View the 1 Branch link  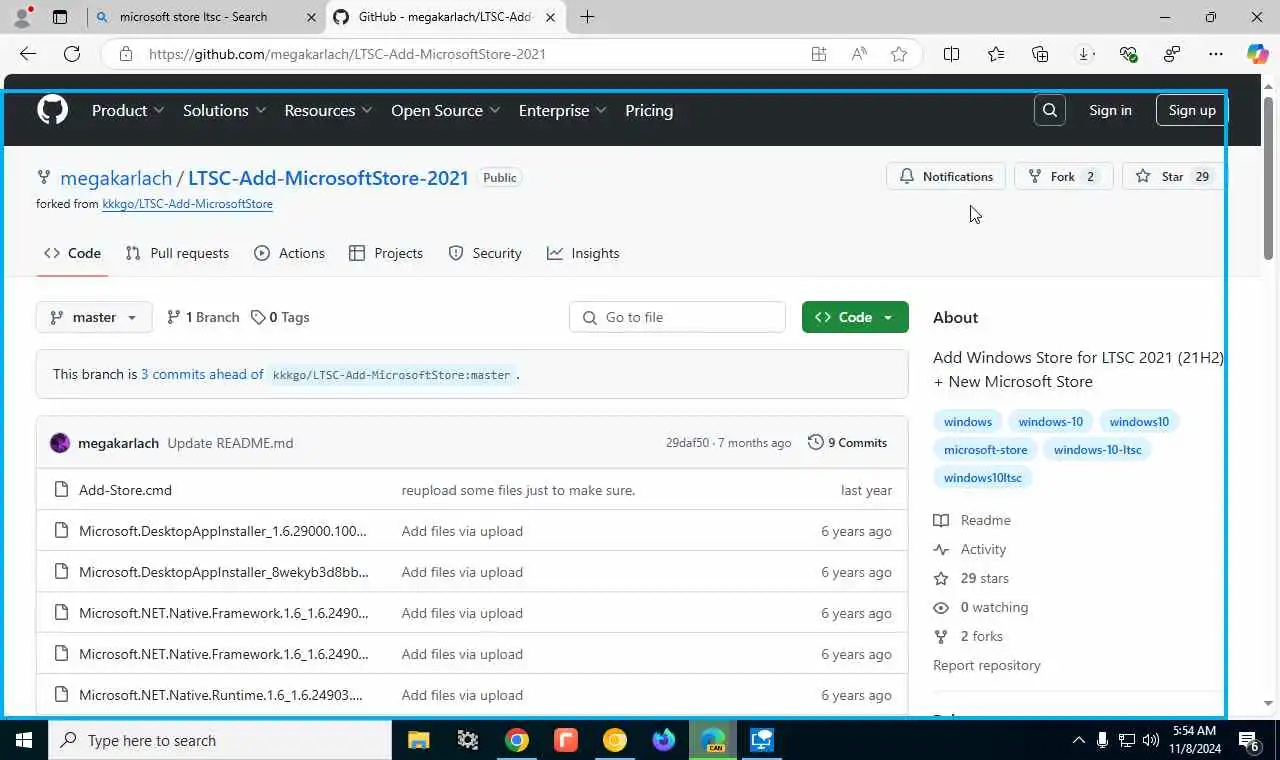[x=203, y=317]
